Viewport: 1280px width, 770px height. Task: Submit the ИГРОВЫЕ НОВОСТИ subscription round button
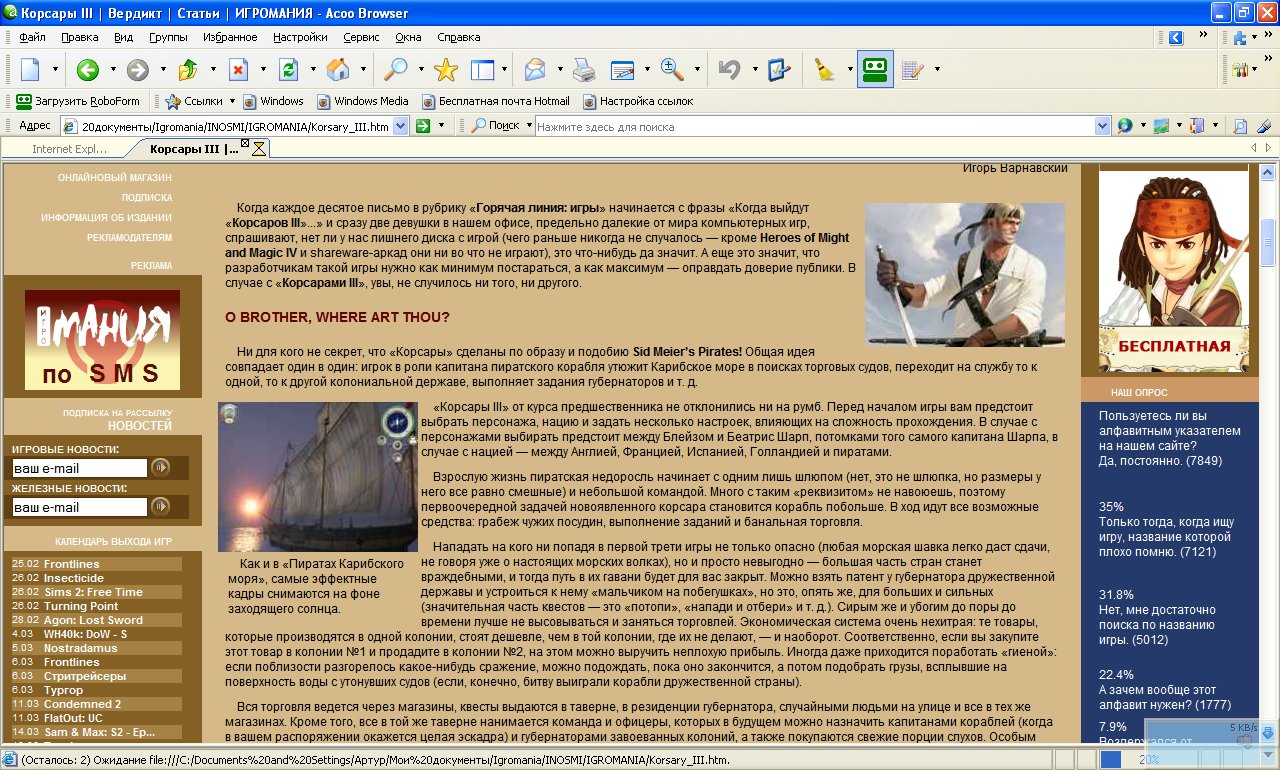[x=160, y=467]
